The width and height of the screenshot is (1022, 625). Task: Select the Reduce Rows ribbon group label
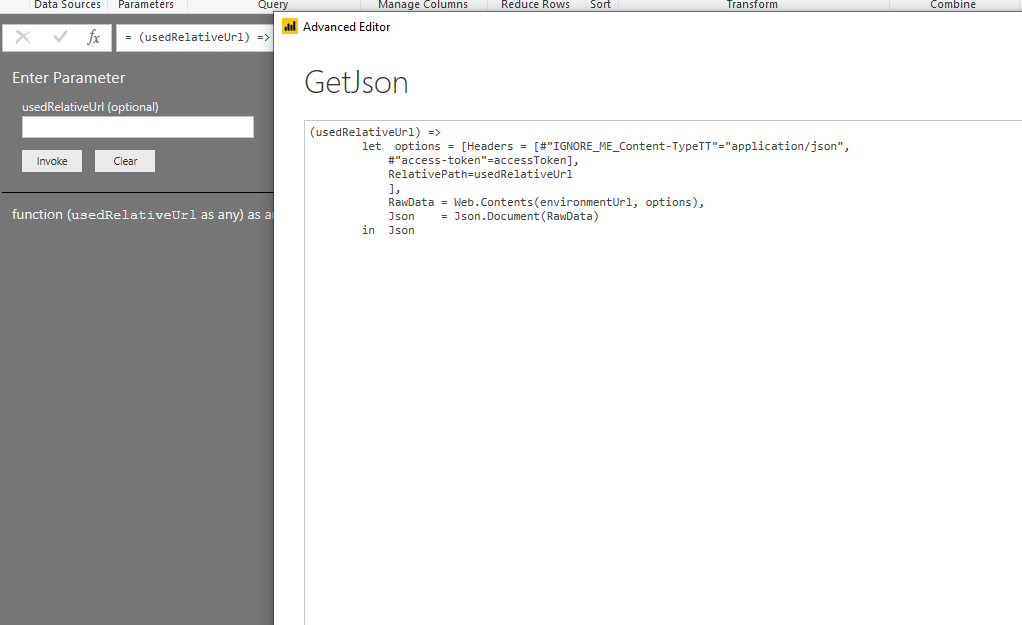(535, 5)
